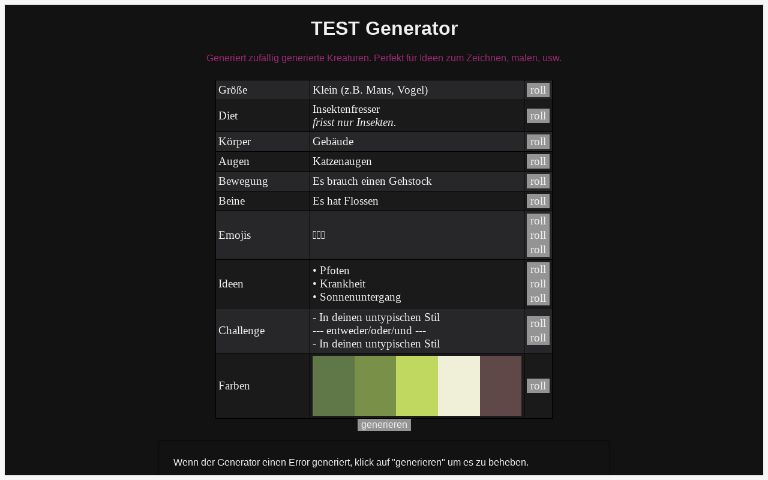This screenshot has width=768, height=480.
Task: Roll a new Farben palette
Action: coord(538,386)
